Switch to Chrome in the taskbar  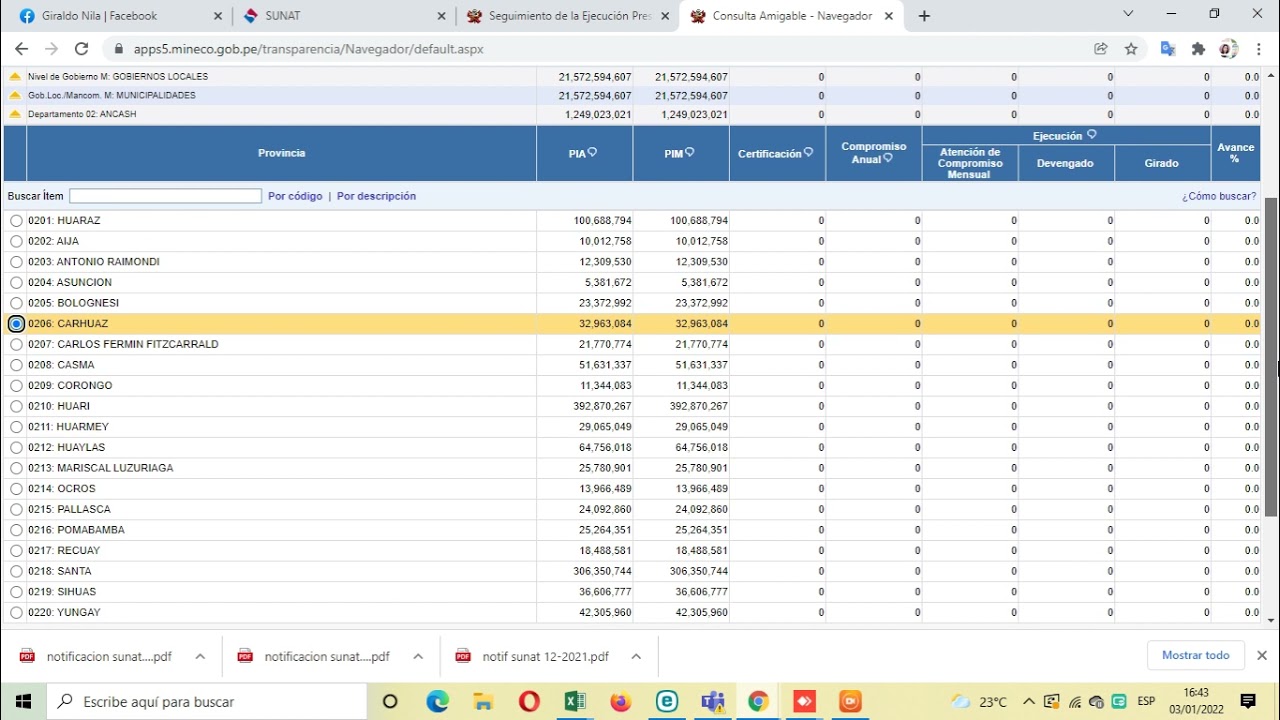(758, 701)
